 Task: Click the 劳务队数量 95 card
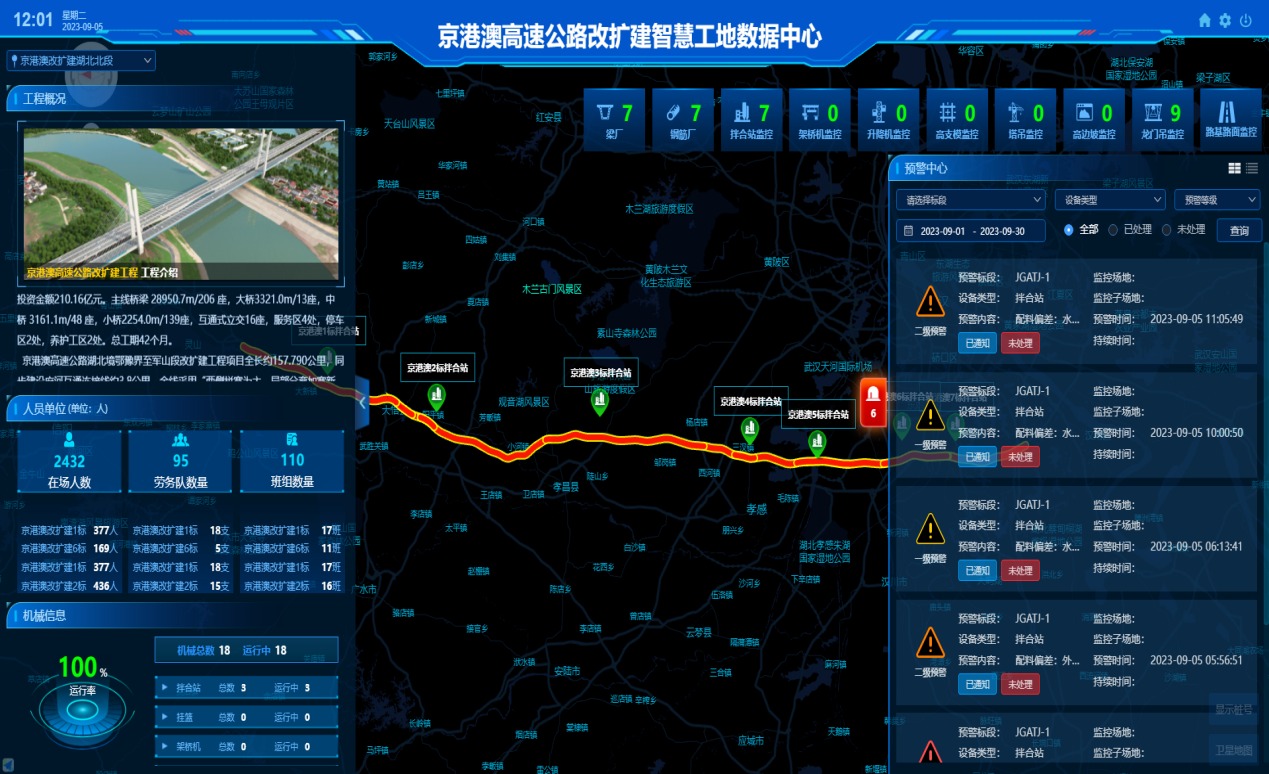point(180,461)
